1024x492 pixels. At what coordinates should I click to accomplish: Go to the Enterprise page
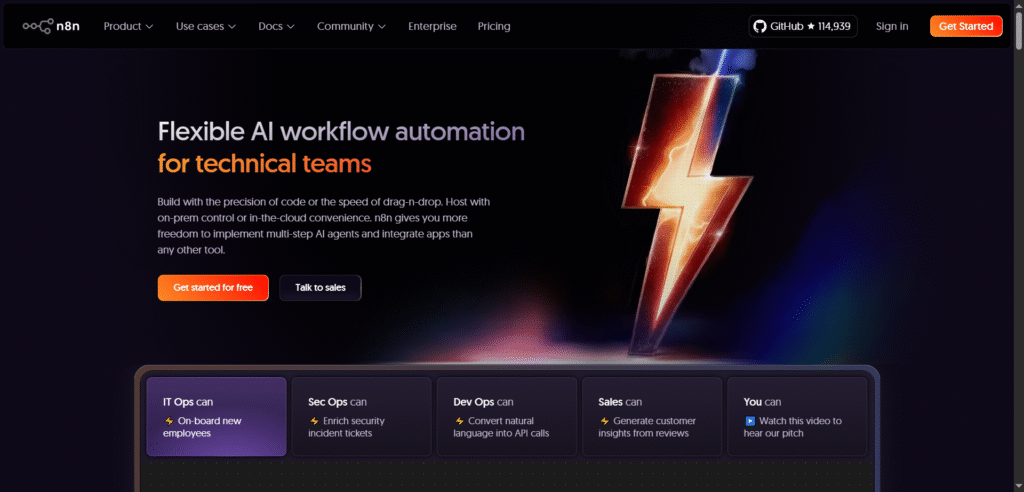tap(432, 26)
